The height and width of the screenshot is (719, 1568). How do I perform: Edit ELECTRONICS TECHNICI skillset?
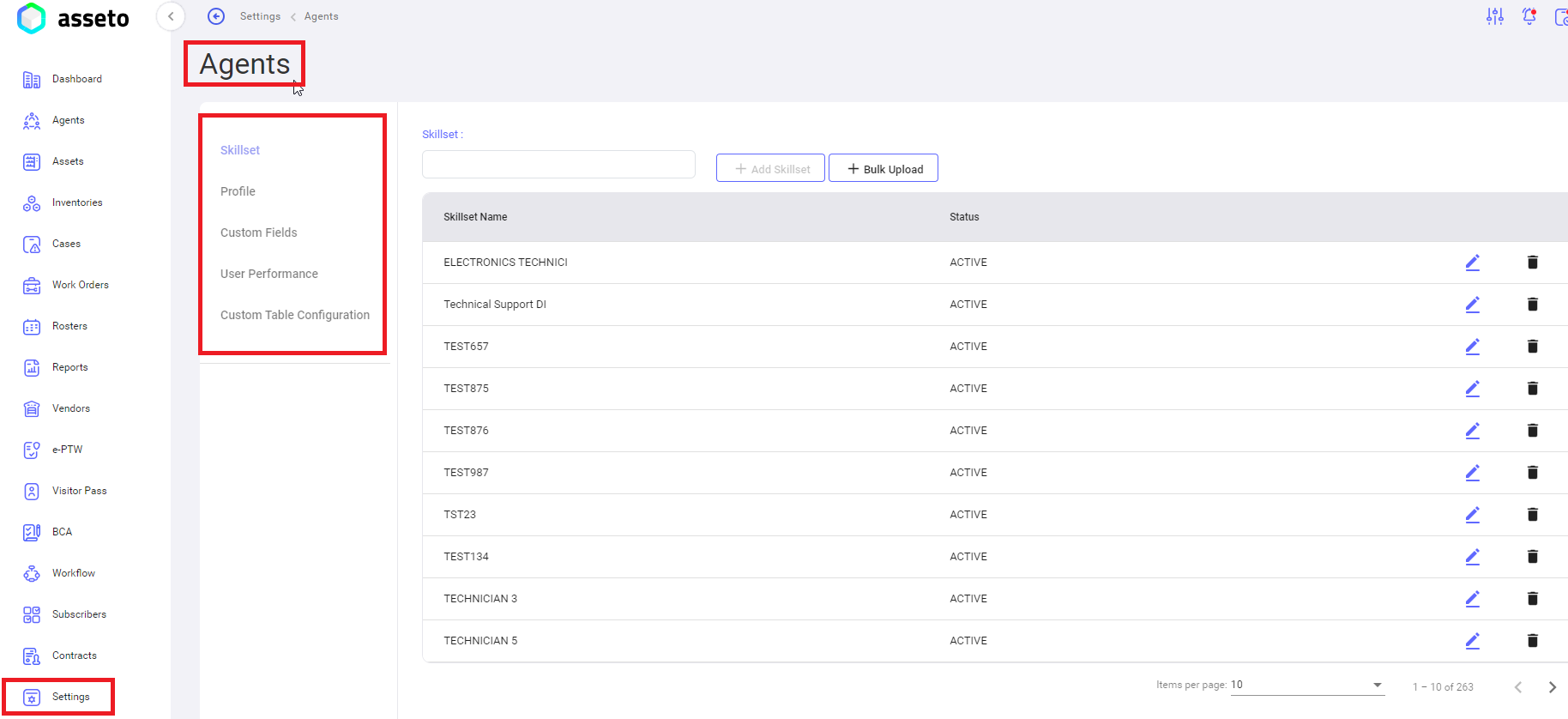pos(1472,263)
